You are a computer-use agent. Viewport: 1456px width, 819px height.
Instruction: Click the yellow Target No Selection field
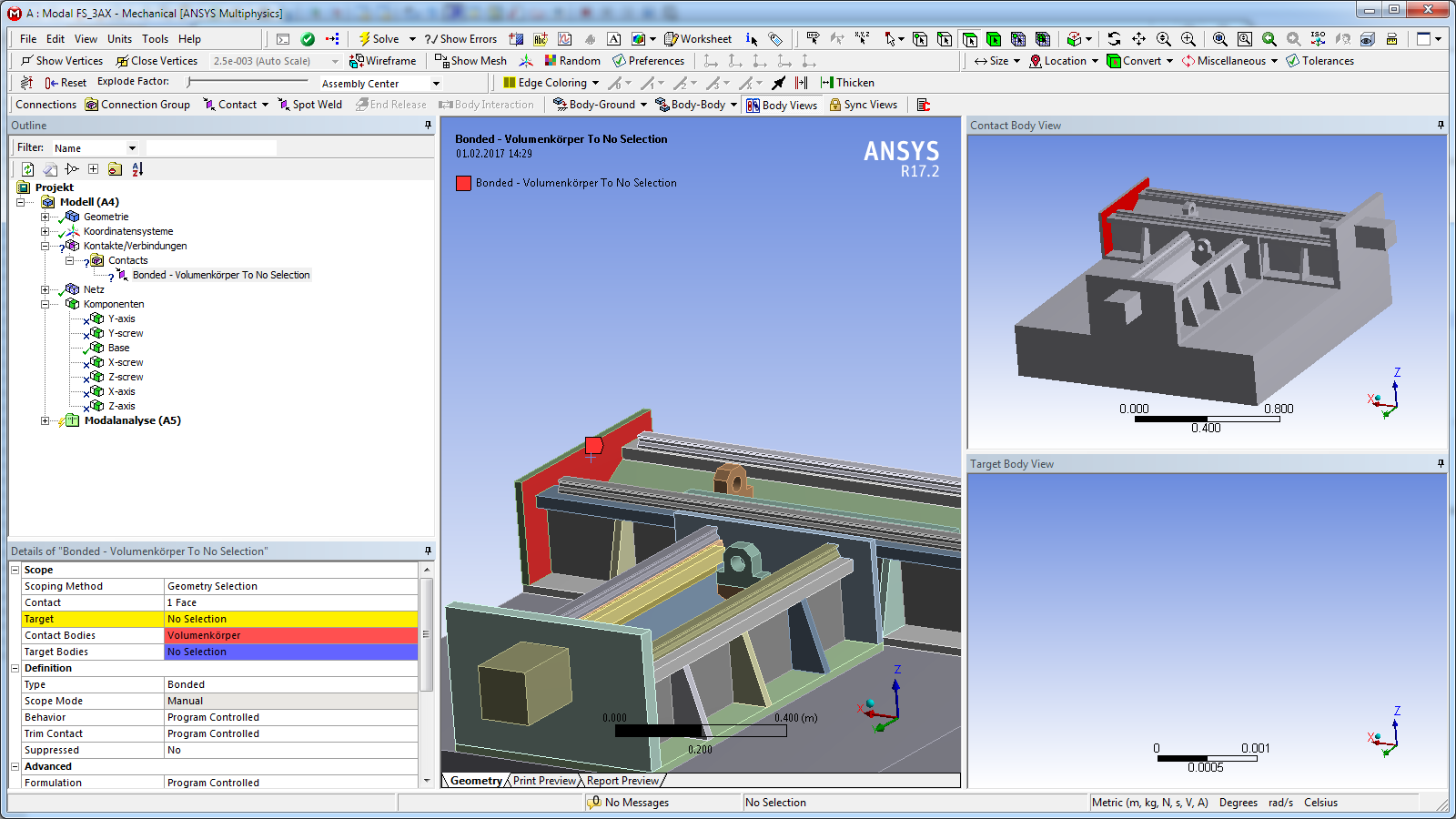tap(291, 619)
